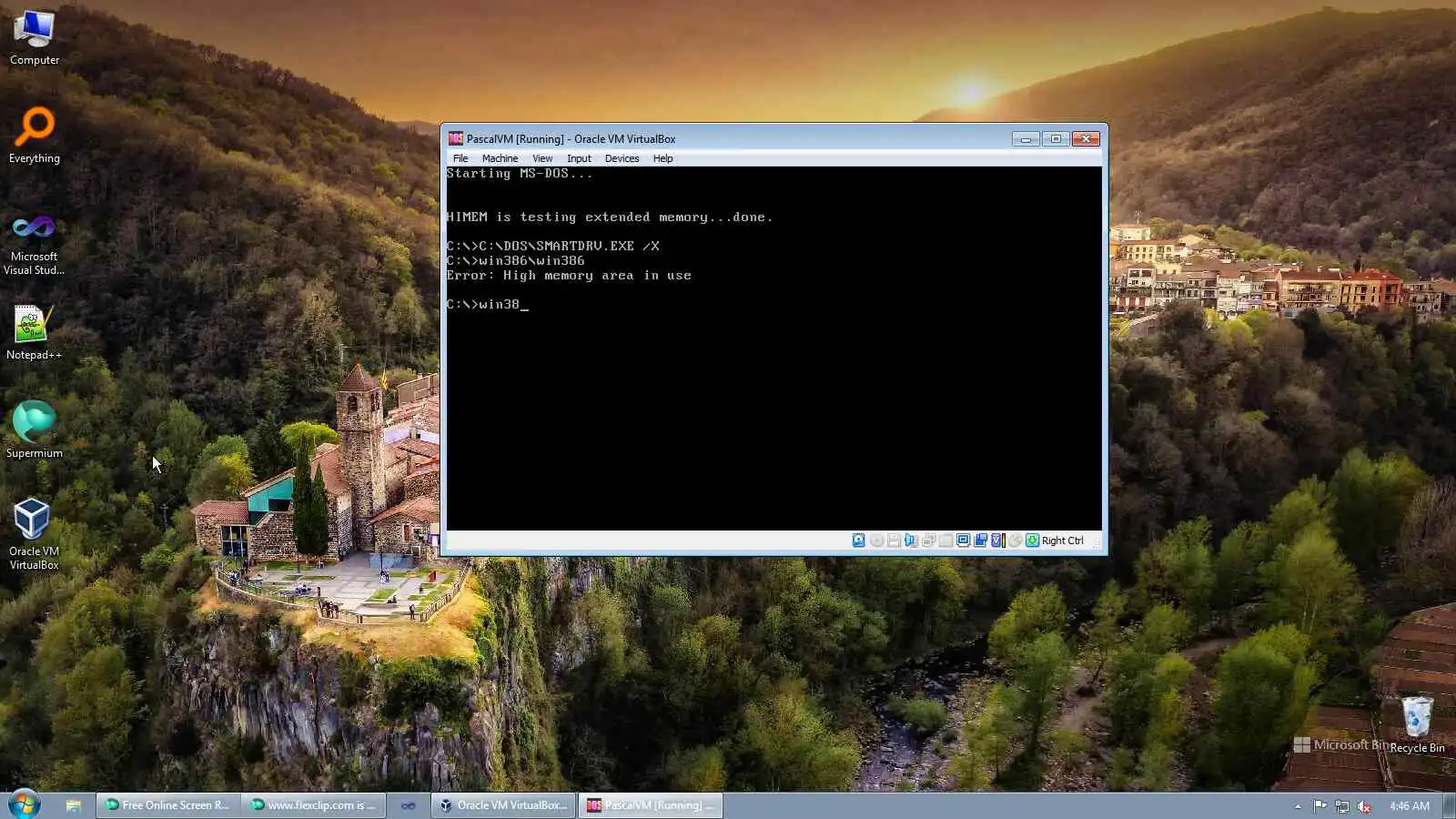Select the Computer desktop icon
The height and width of the screenshot is (819, 1456).
(35, 37)
